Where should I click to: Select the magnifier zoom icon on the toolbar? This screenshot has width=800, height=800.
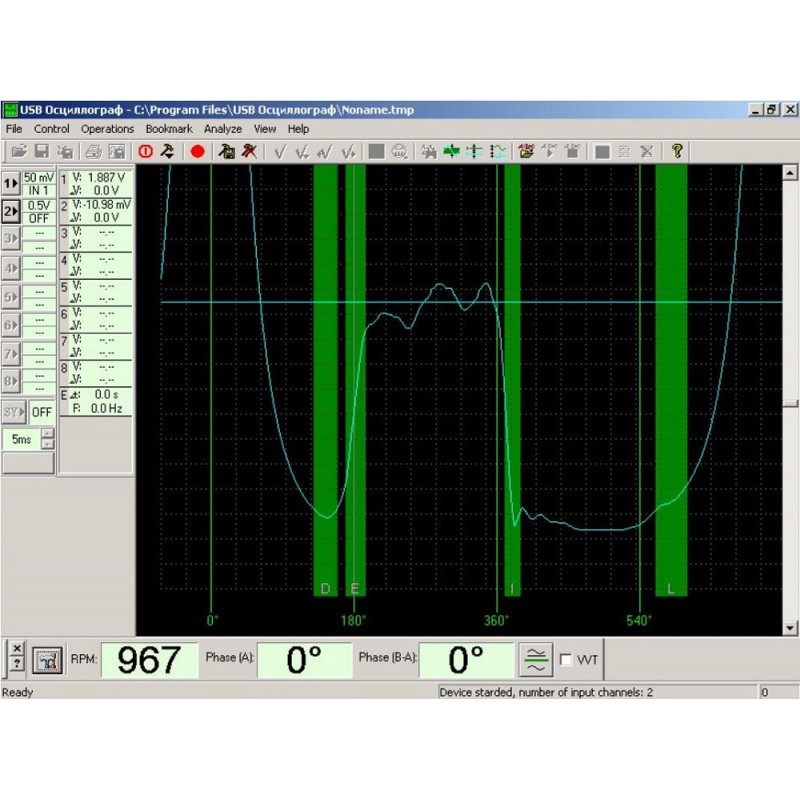[x=399, y=151]
